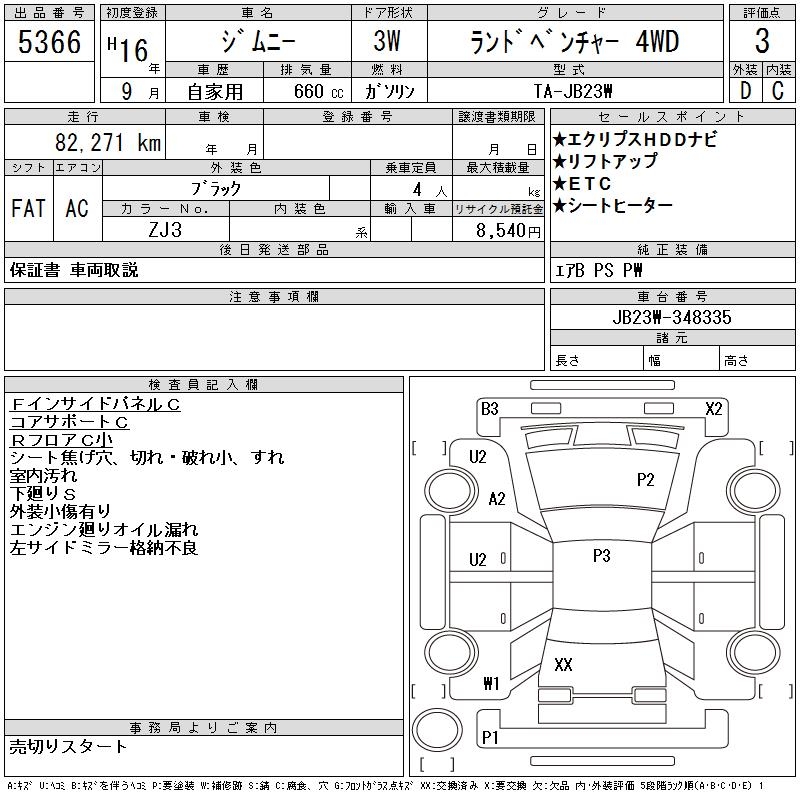Select the 保証書 車両取説 entry
The image size is (800, 800).
pyautogui.click(x=74, y=270)
